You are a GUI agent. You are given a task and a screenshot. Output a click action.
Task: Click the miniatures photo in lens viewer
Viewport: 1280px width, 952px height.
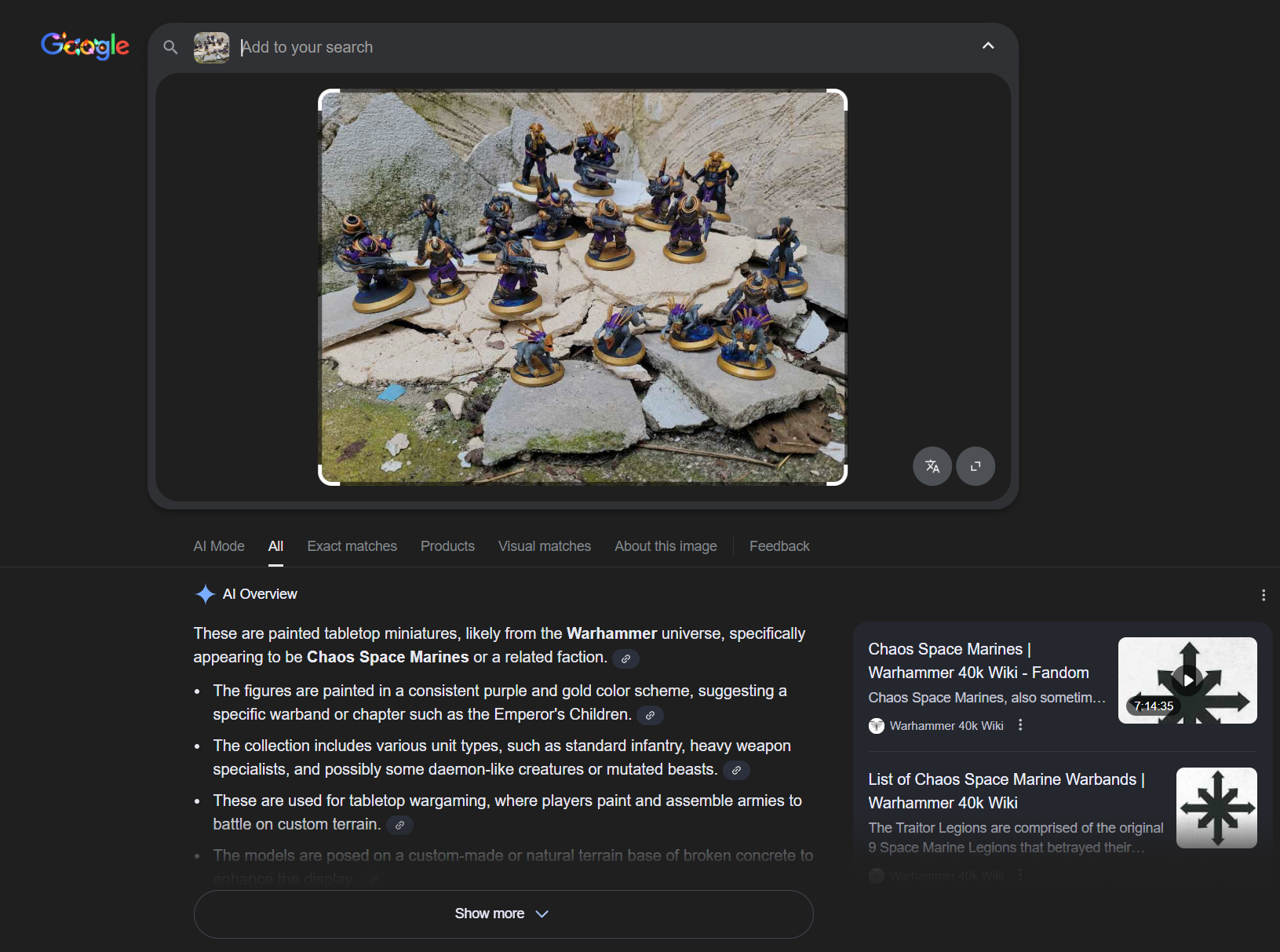click(582, 287)
